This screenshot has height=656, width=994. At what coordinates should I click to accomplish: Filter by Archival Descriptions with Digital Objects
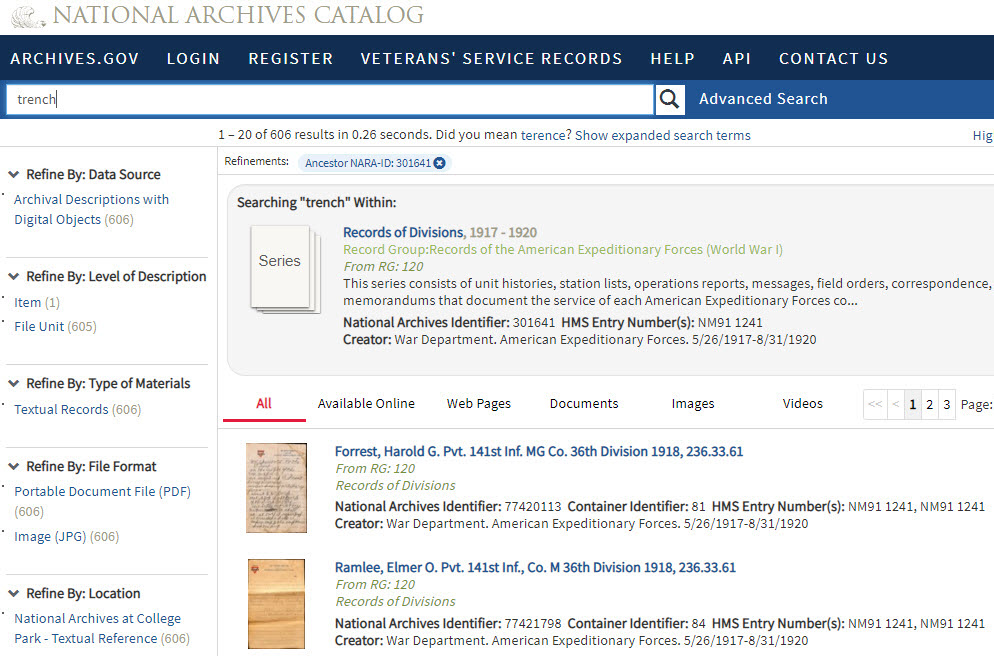tap(91, 209)
